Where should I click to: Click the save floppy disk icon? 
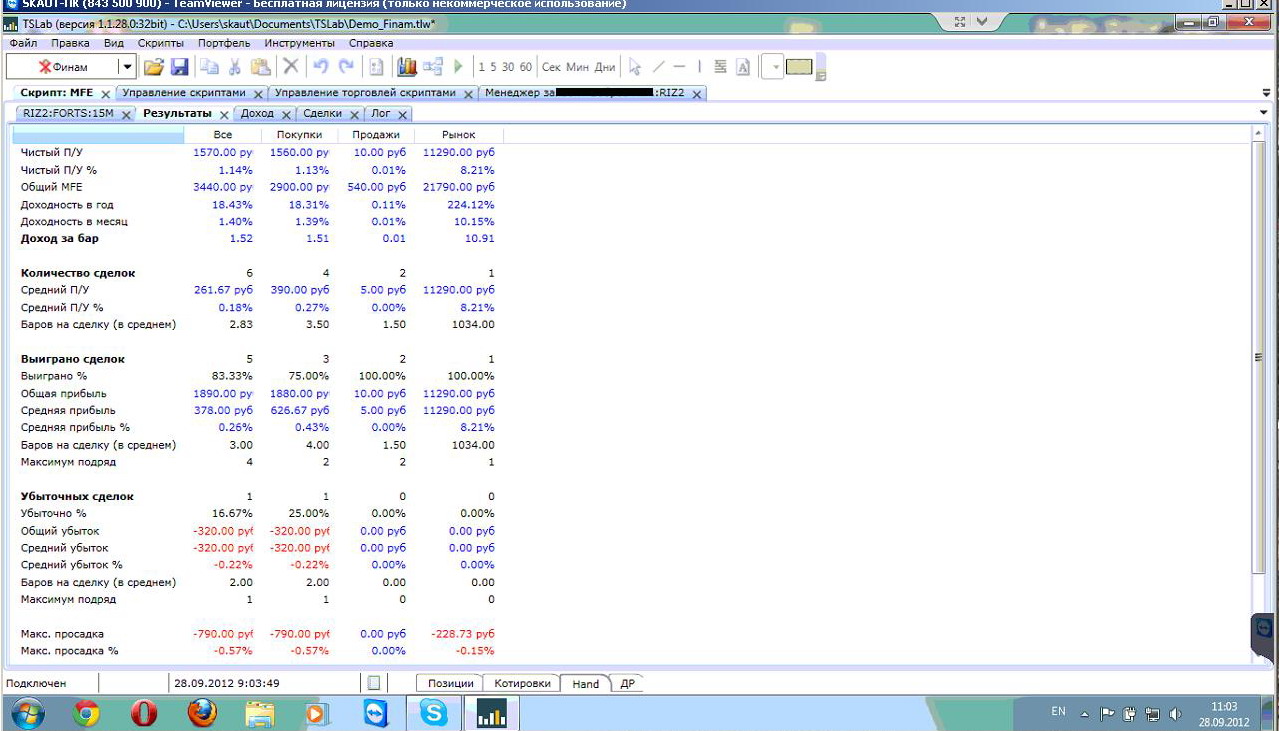point(179,67)
